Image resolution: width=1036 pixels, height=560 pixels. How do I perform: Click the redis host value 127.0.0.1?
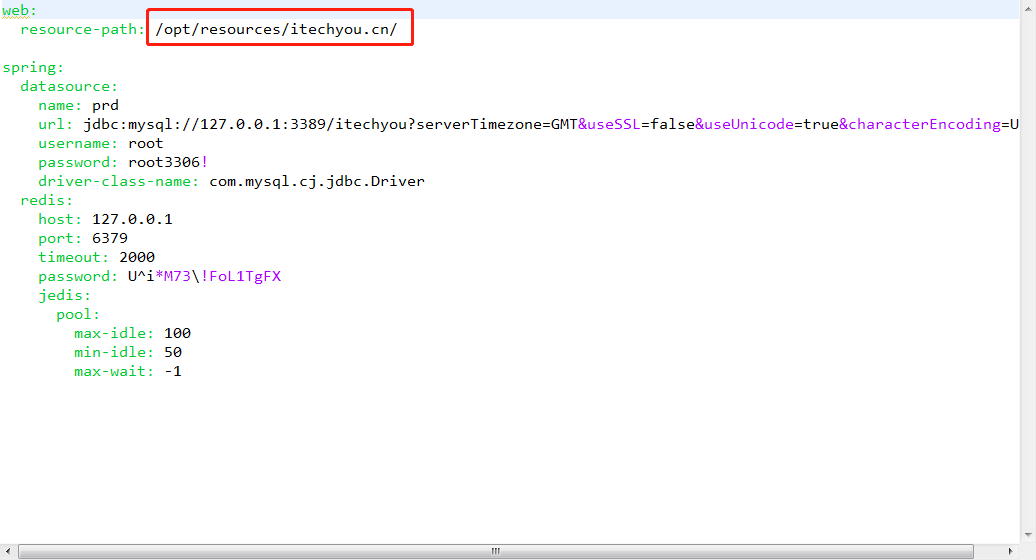point(132,219)
